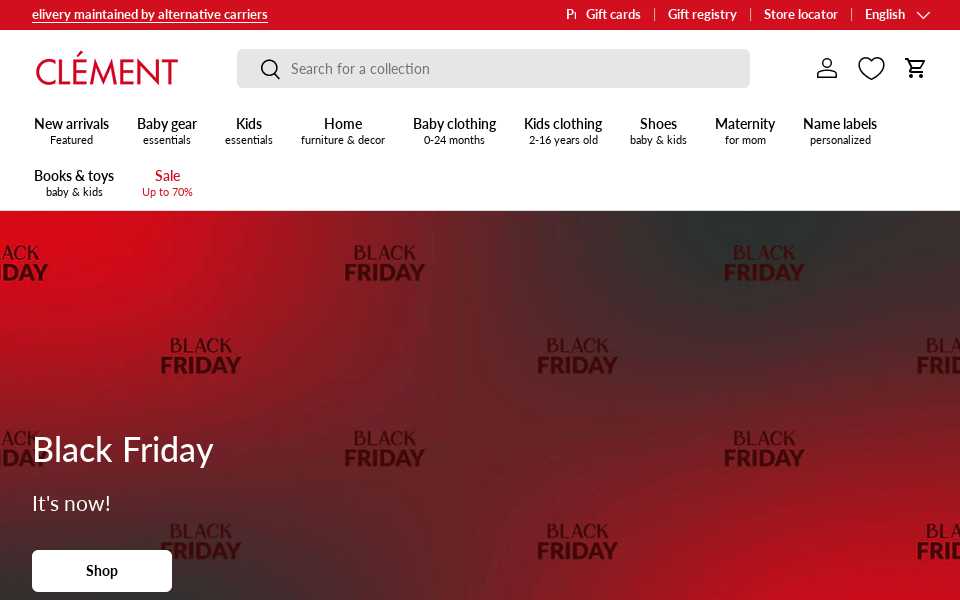Open the New arrivals menu
The height and width of the screenshot is (600, 960).
pos(71,131)
